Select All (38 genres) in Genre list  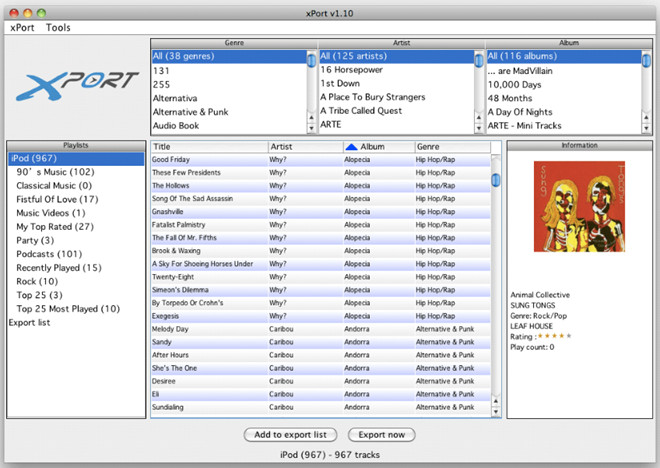click(x=229, y=56)
